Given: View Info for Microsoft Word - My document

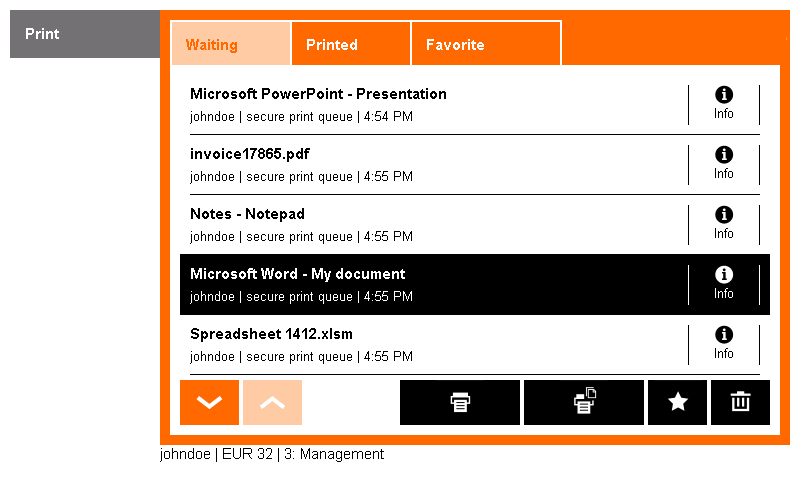Looking at the screenshot, I should click(x=723, y=285).
